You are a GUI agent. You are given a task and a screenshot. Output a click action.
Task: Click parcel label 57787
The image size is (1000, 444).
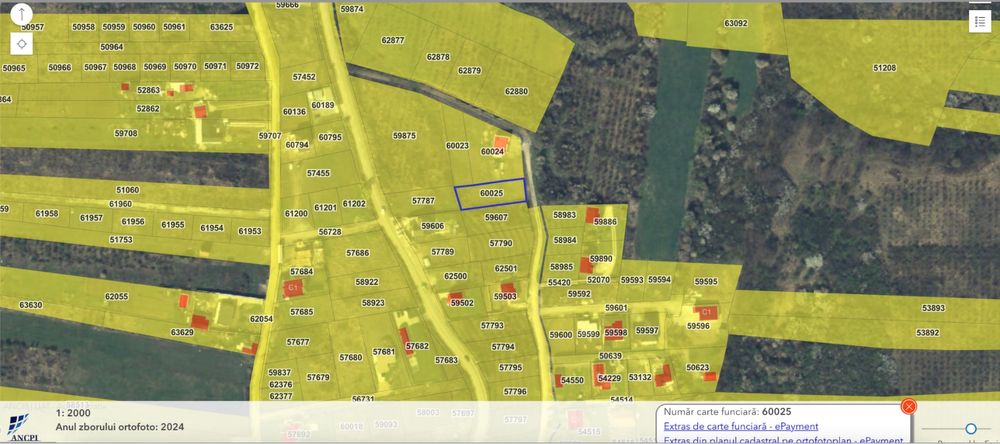(x=423, y=200)
